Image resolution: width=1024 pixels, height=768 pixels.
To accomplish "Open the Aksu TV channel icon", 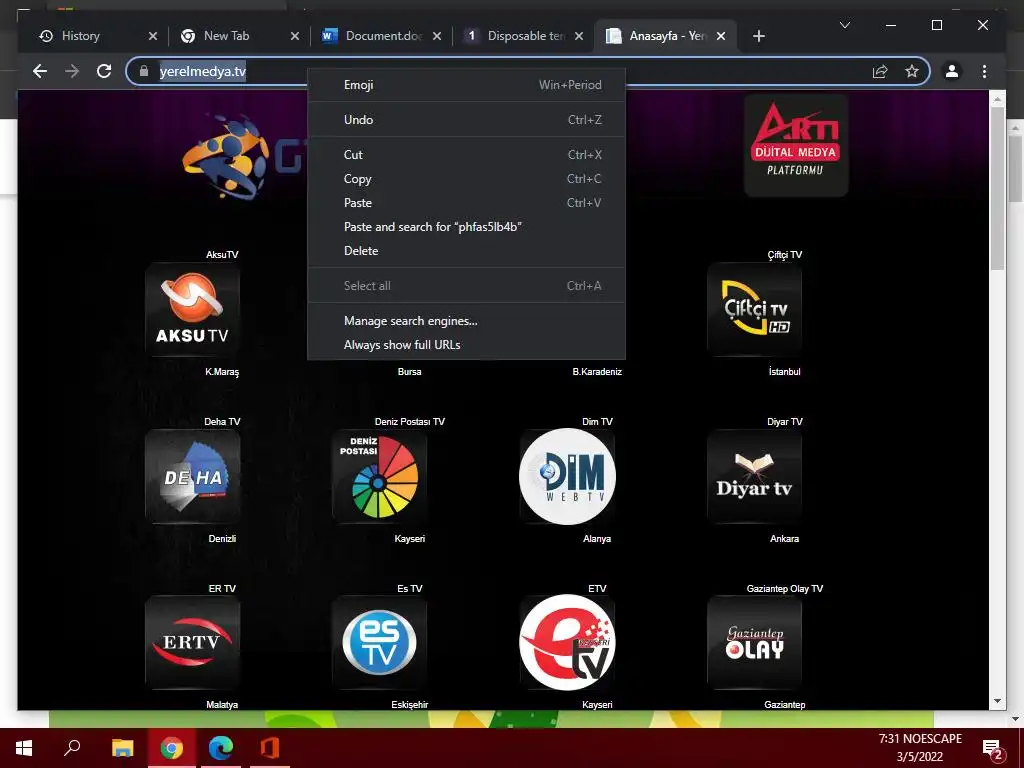I will pos(193,310).
